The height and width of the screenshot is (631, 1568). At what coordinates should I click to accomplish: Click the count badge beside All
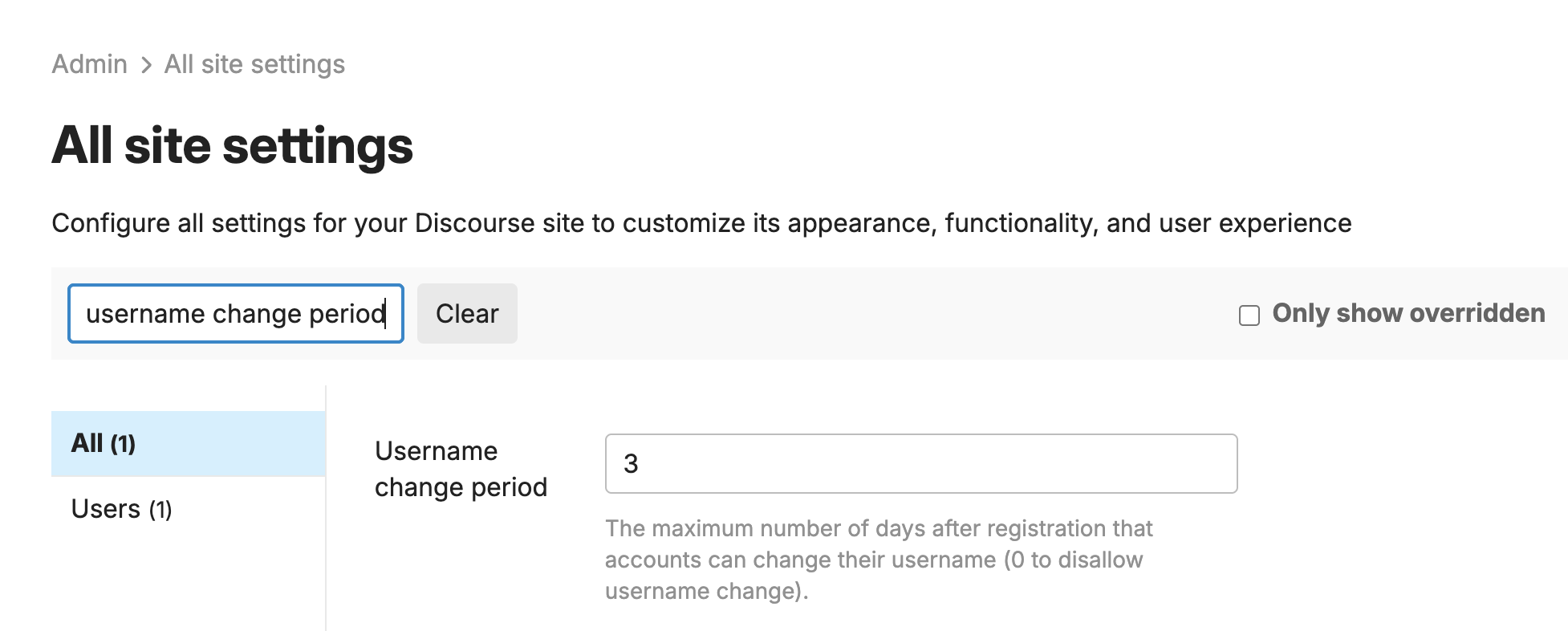(123, 444)
